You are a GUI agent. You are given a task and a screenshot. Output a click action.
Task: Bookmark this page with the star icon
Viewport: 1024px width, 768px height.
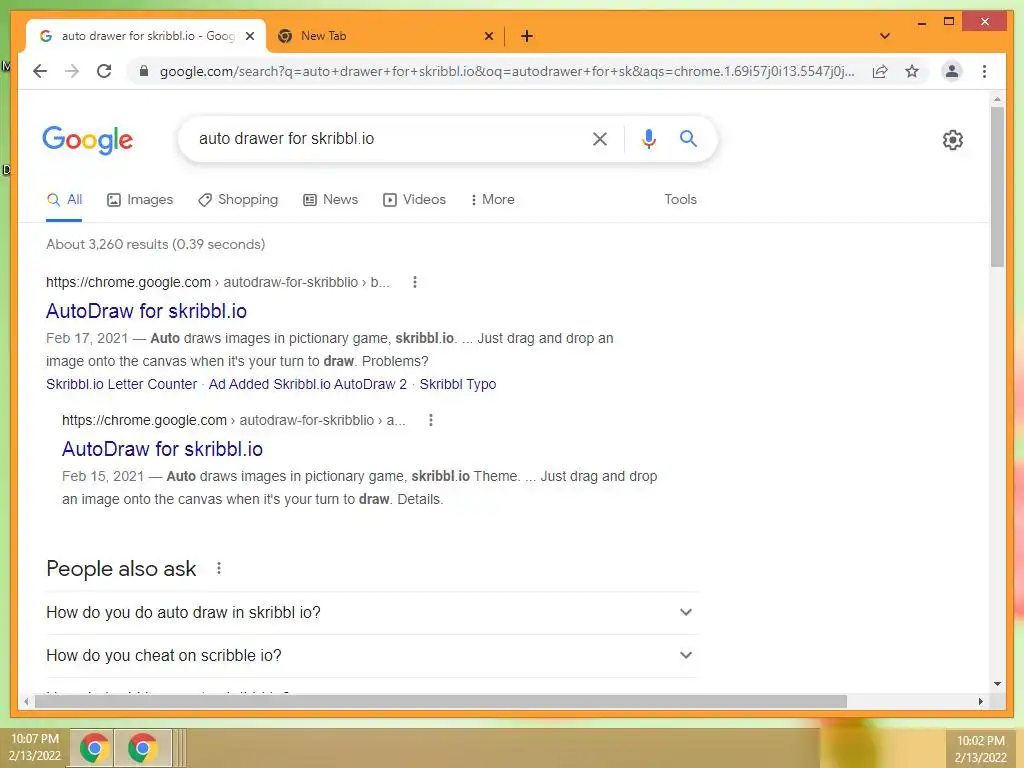pos(912,71)
